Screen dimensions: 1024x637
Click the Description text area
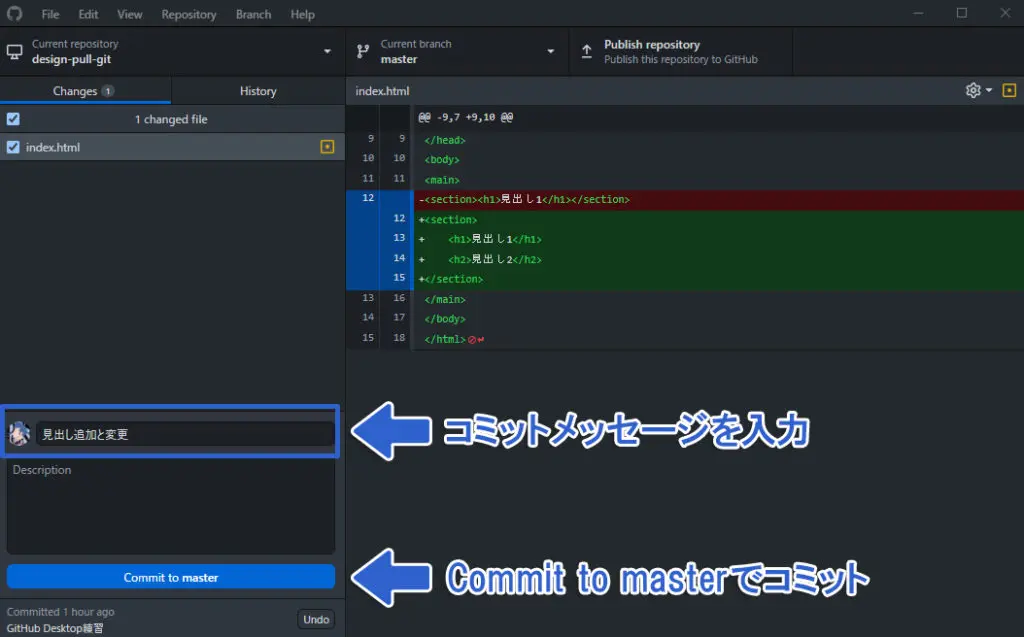(x=171, y=507)
